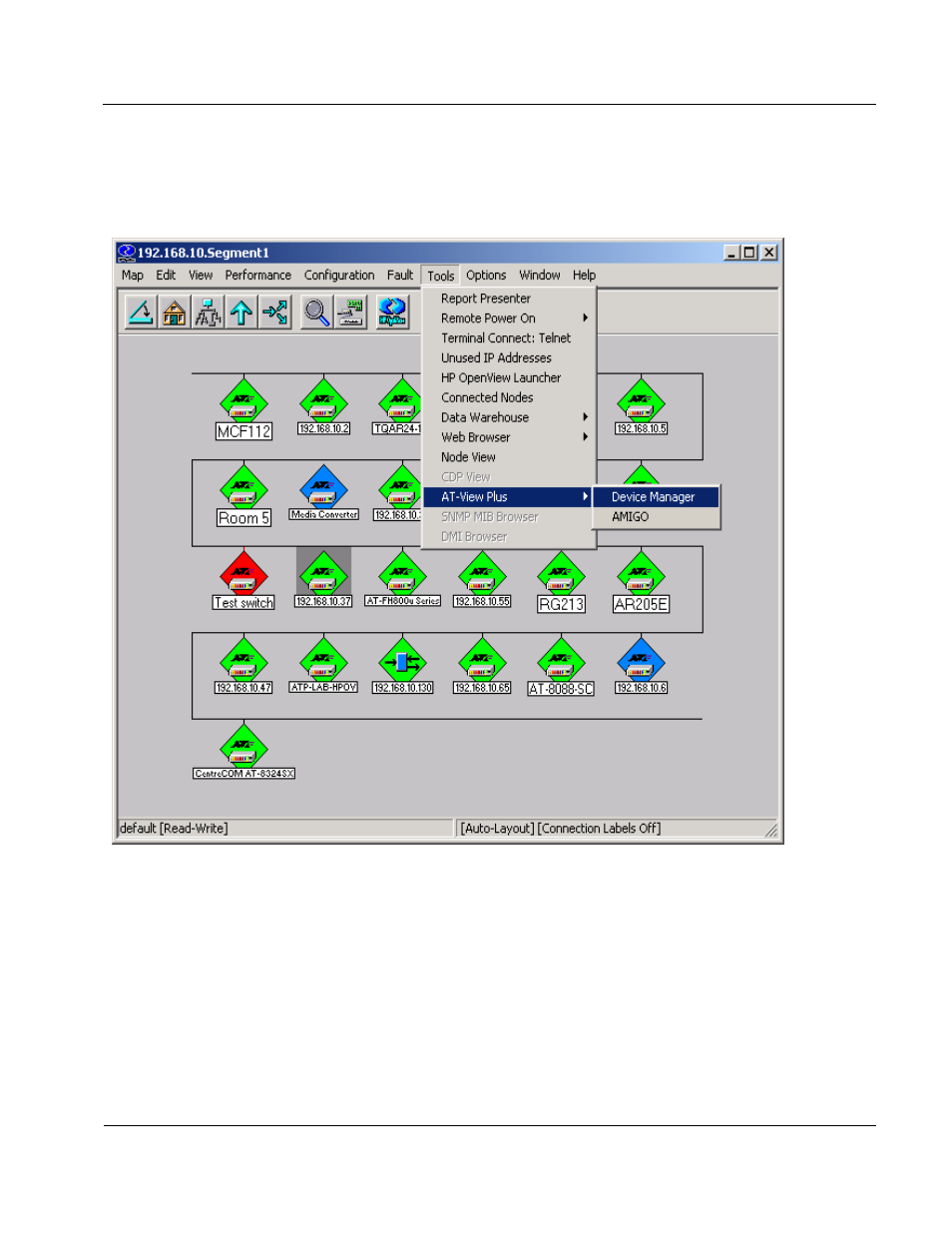Choose HP OpenView Launcher menu entry

pos(509,378)
